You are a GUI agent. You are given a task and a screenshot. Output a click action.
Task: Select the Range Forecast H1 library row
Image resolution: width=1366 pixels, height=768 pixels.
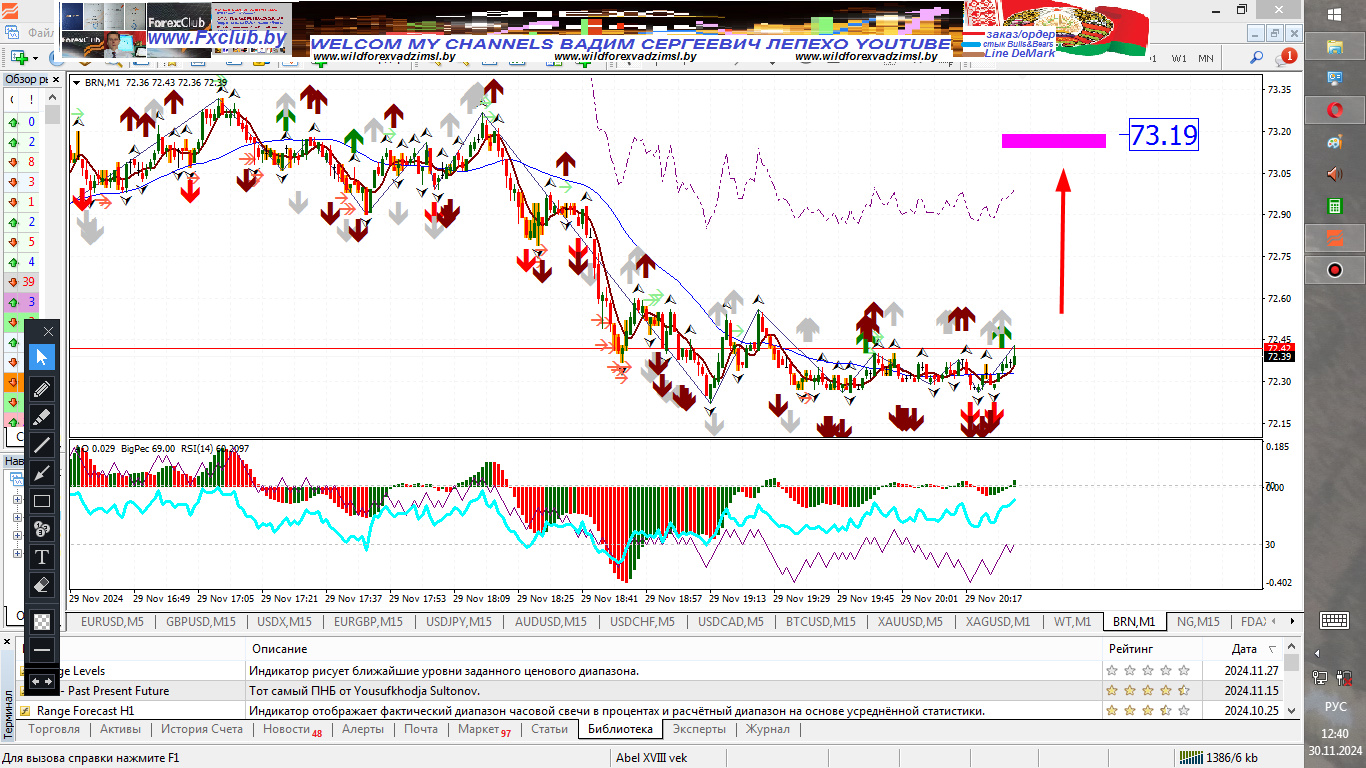click(x=650, y=711)
